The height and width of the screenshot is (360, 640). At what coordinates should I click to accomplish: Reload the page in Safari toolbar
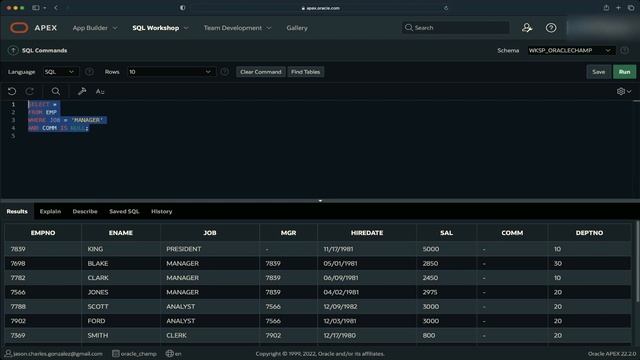coord(446,8)
